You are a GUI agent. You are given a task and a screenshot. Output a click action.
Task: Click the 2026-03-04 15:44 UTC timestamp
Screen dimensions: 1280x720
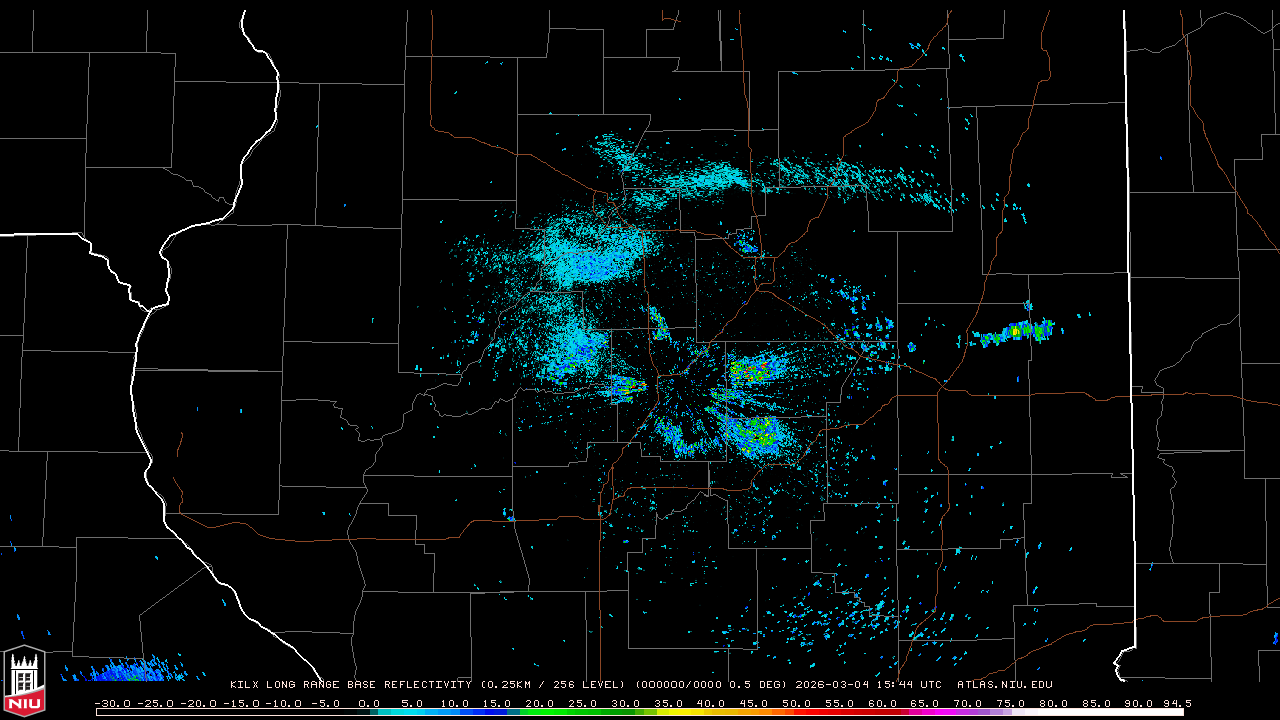point(868,685)
